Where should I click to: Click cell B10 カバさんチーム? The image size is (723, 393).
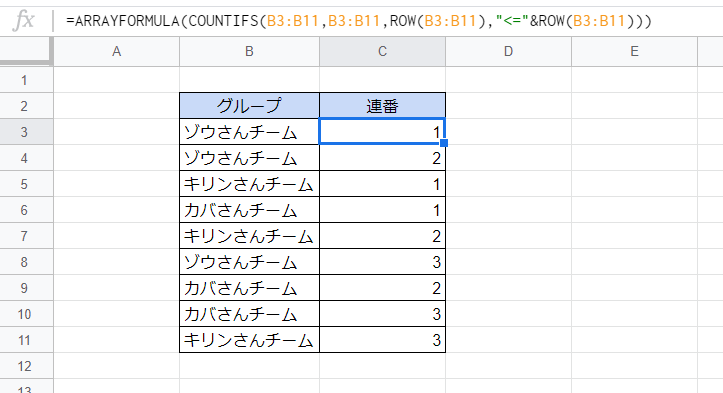point(249,314)
